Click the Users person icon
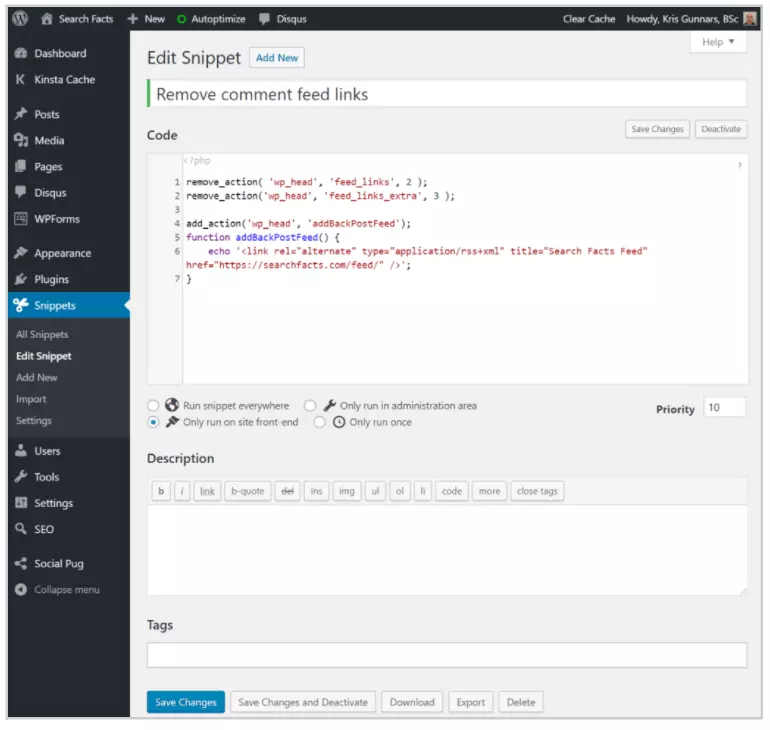The image size is (770, 730). 21,450
